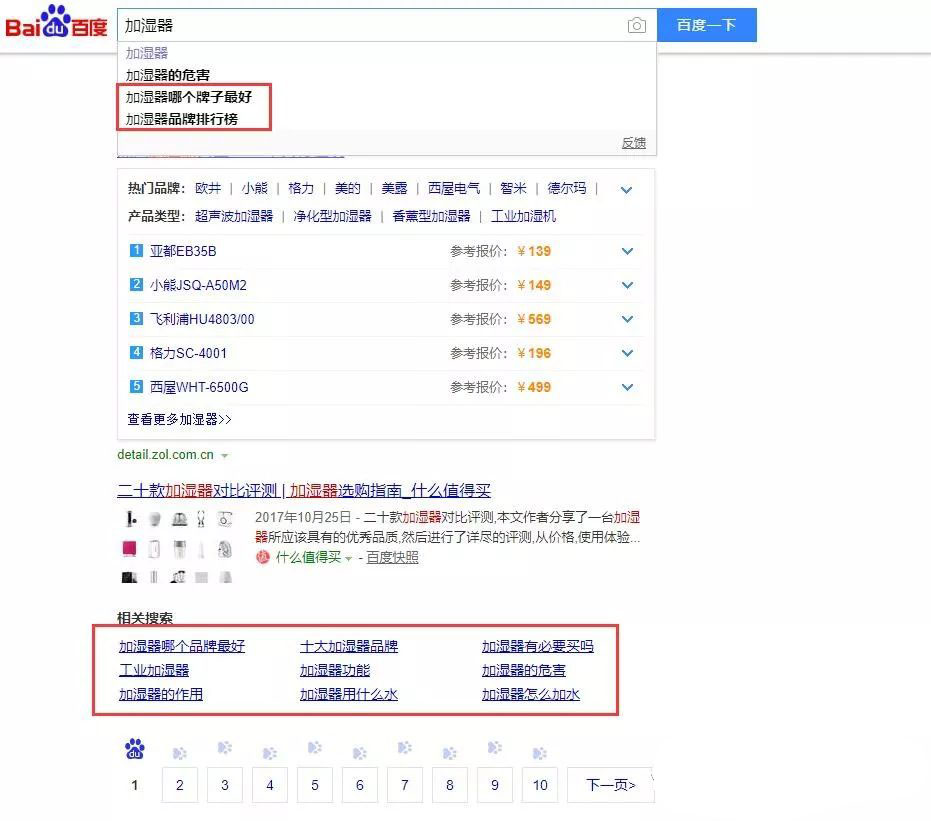Open related search 十大加湿器品牌
The height and width of the screenshot is (821, 931).
pyautogui.click(x=349, y=646)
